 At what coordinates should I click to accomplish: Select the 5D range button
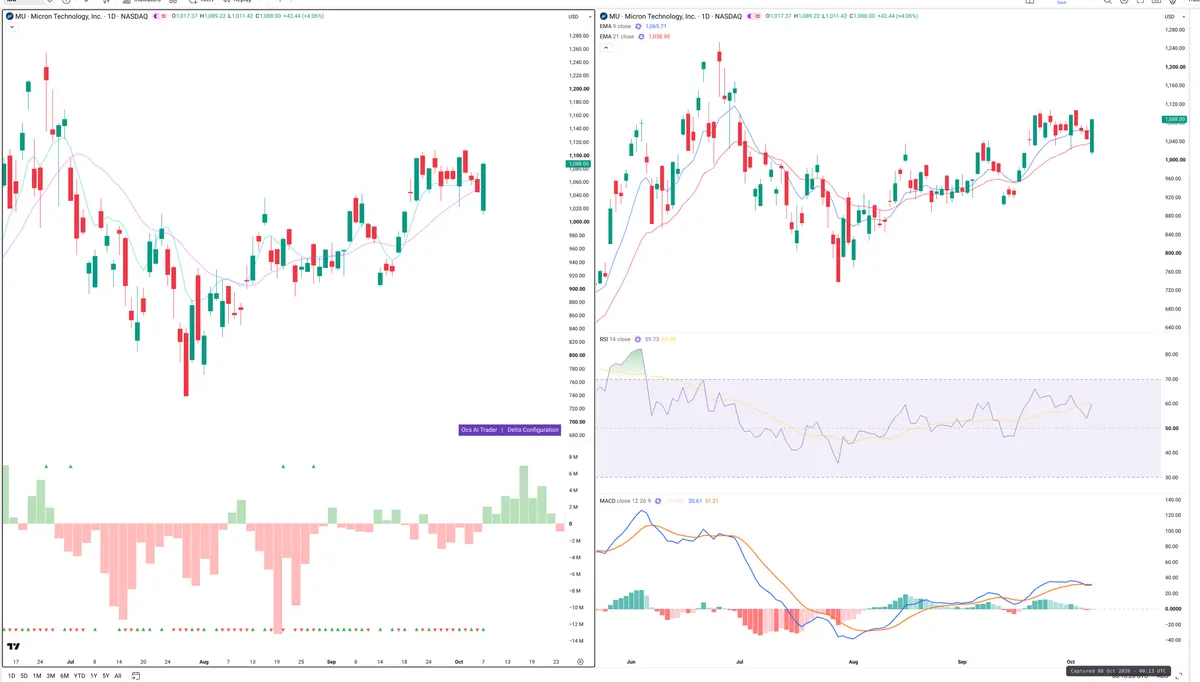pyautogui.click(x=24, y=676)
